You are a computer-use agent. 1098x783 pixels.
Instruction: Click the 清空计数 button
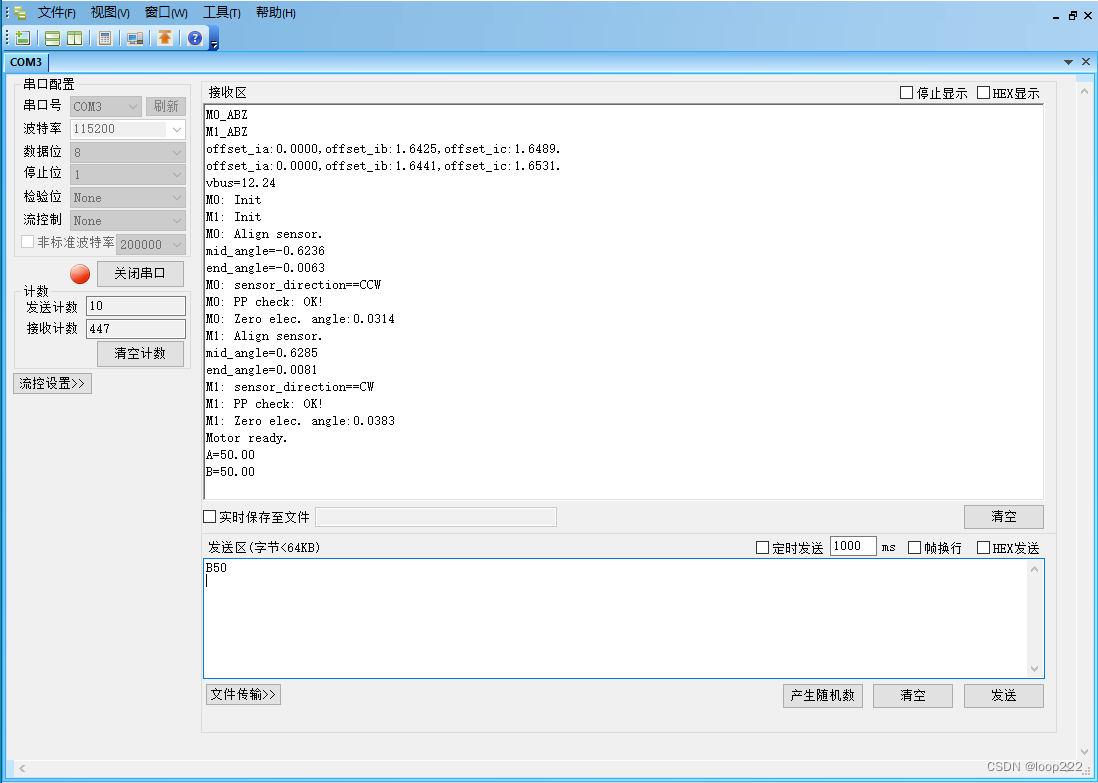click(140, 354)
